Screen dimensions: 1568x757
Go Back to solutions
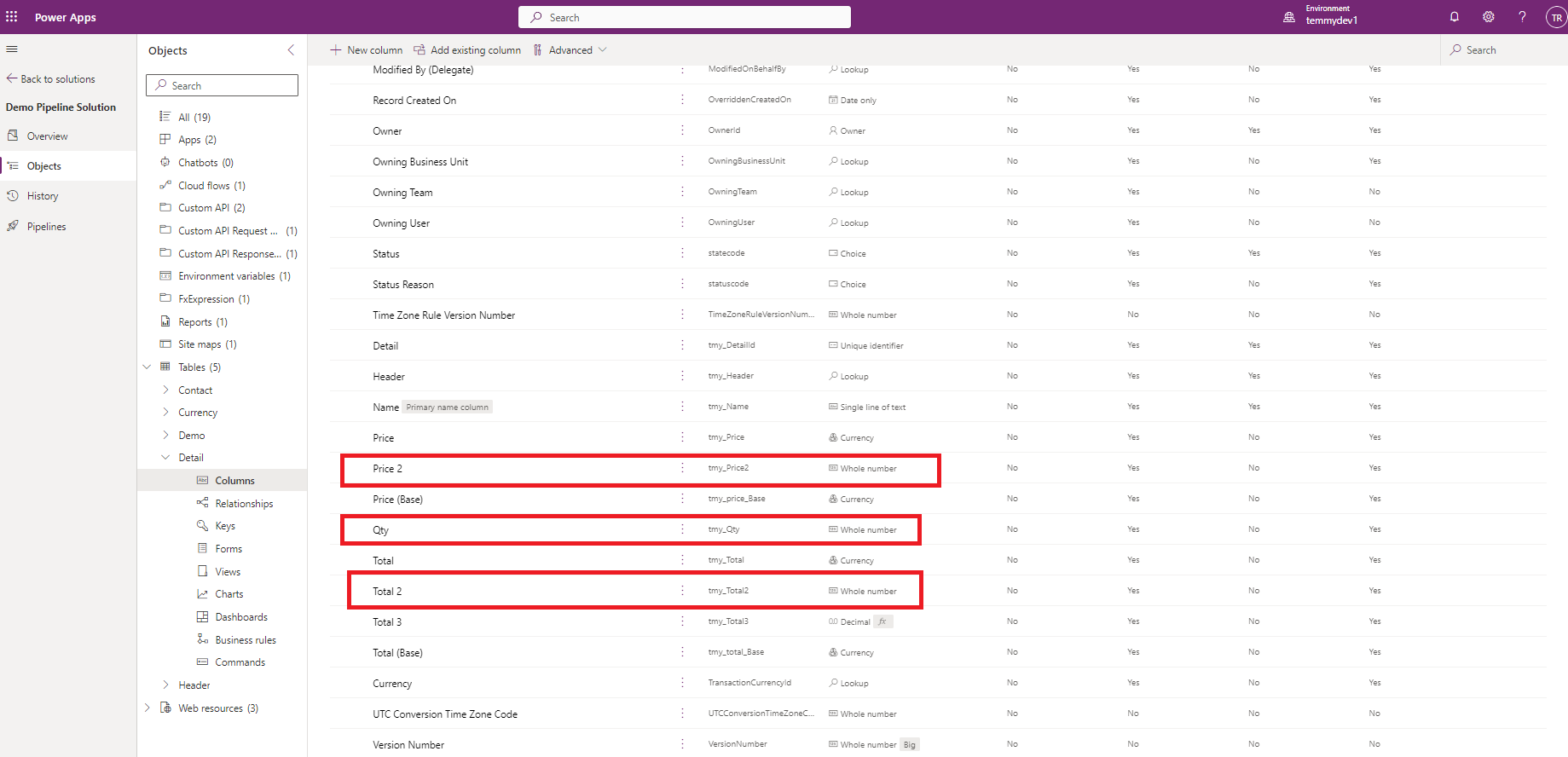[x=50, y=79]
